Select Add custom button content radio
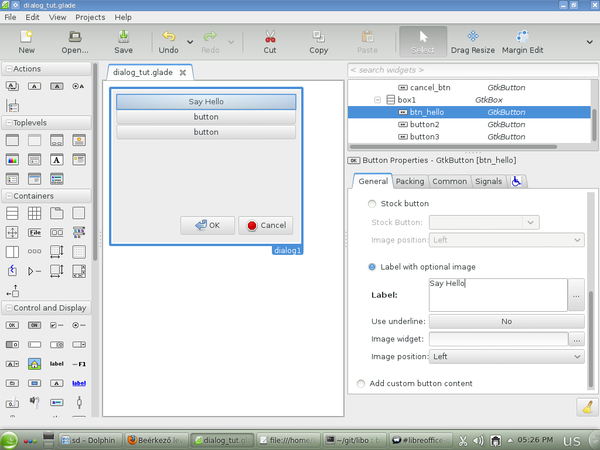The width and height of the screenshot is (600, 450). [x=361, y=383]
